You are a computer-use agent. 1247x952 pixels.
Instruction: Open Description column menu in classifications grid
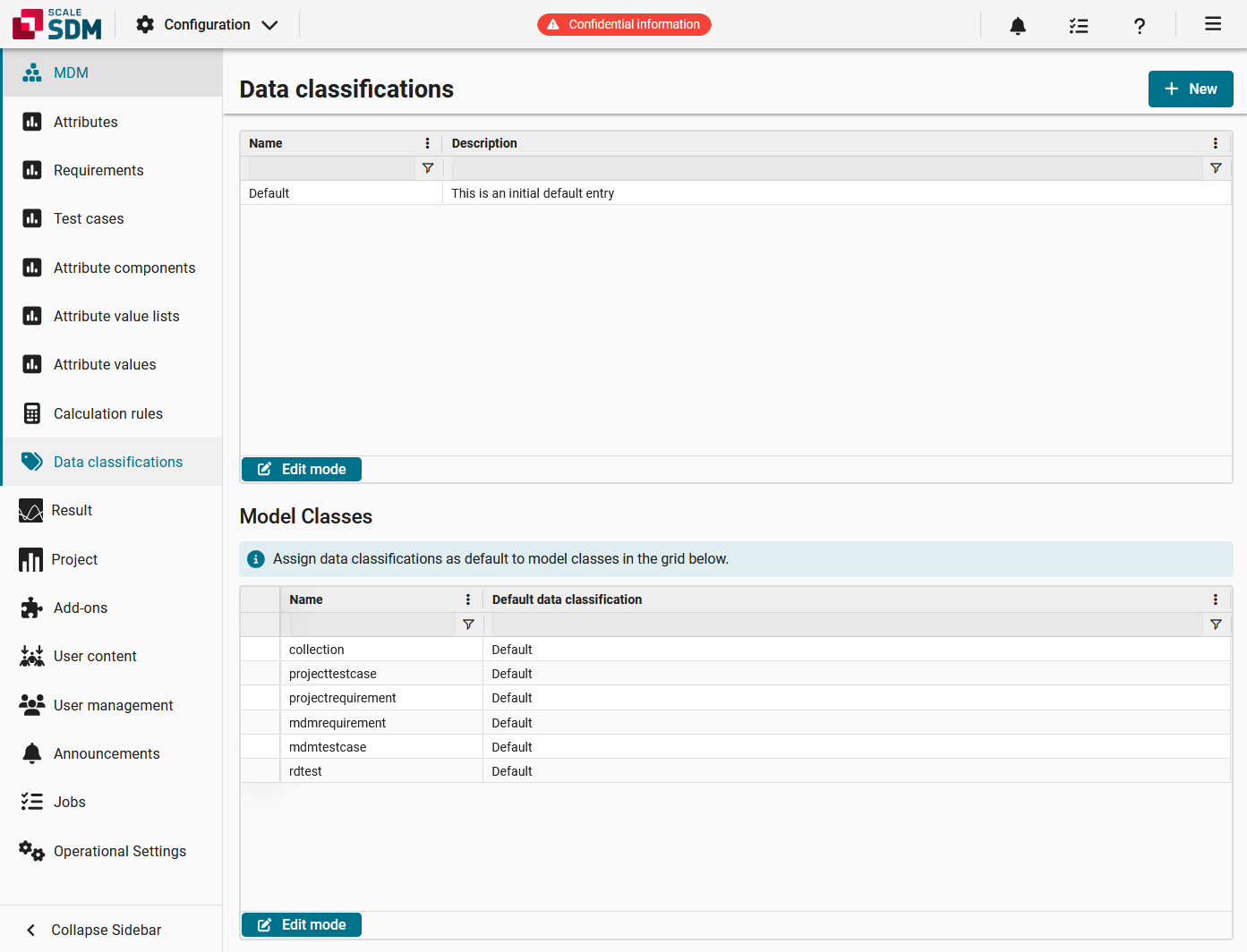tap(1215, 143)
